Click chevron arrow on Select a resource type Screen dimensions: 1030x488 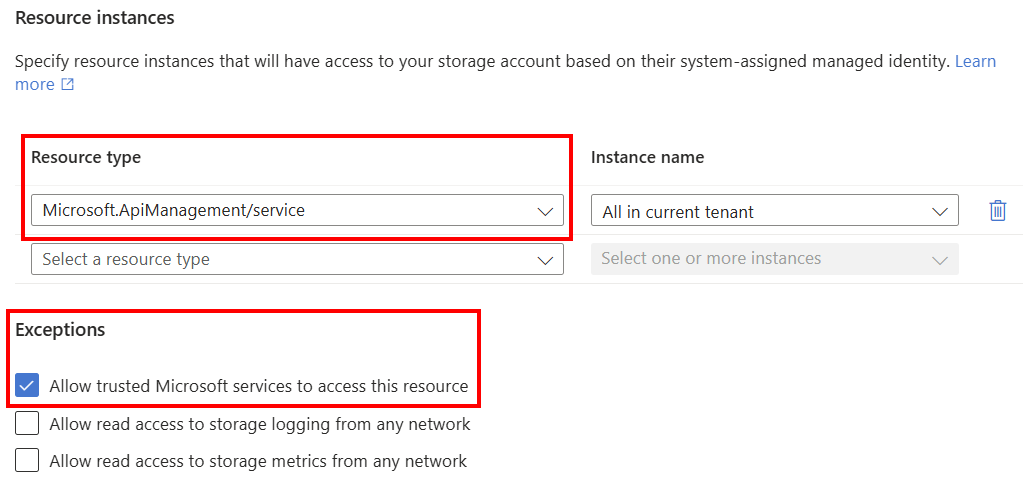click(545, 260)
